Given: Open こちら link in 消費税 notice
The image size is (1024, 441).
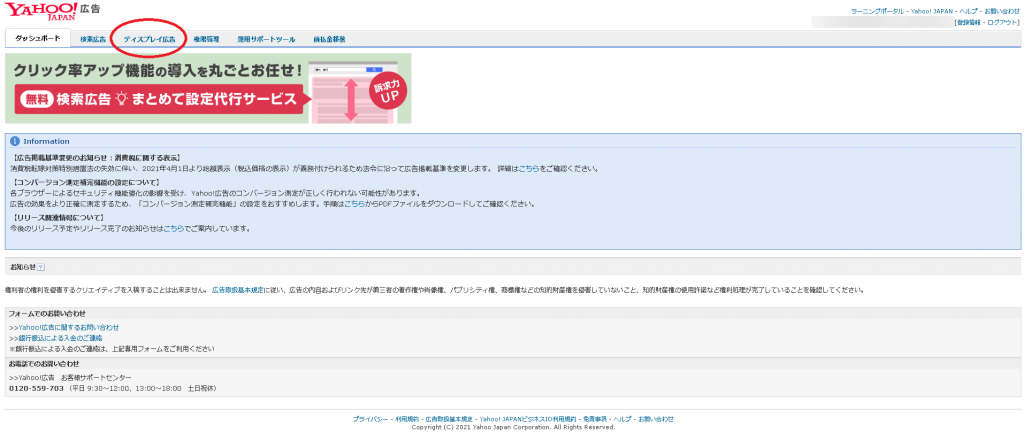Looking at the screenshot, I should pyautogui.click(x=529, y=169).
